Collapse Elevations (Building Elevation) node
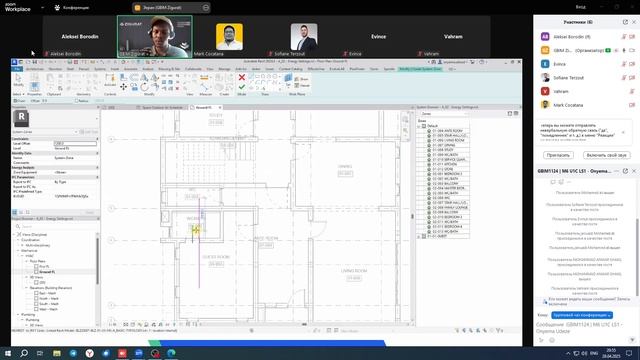 (x=27, y=288)
